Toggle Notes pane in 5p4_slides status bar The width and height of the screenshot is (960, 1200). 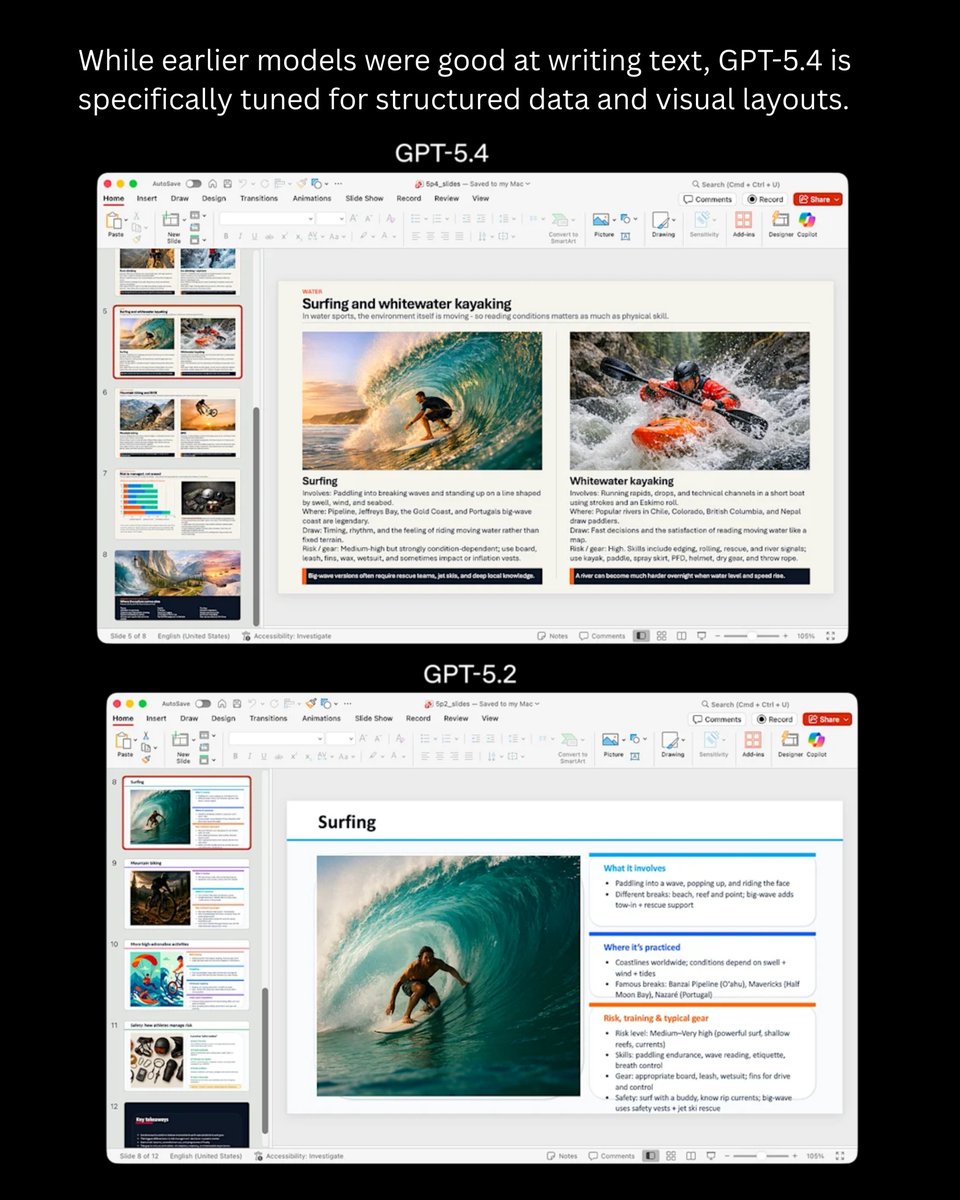[552, 636]
